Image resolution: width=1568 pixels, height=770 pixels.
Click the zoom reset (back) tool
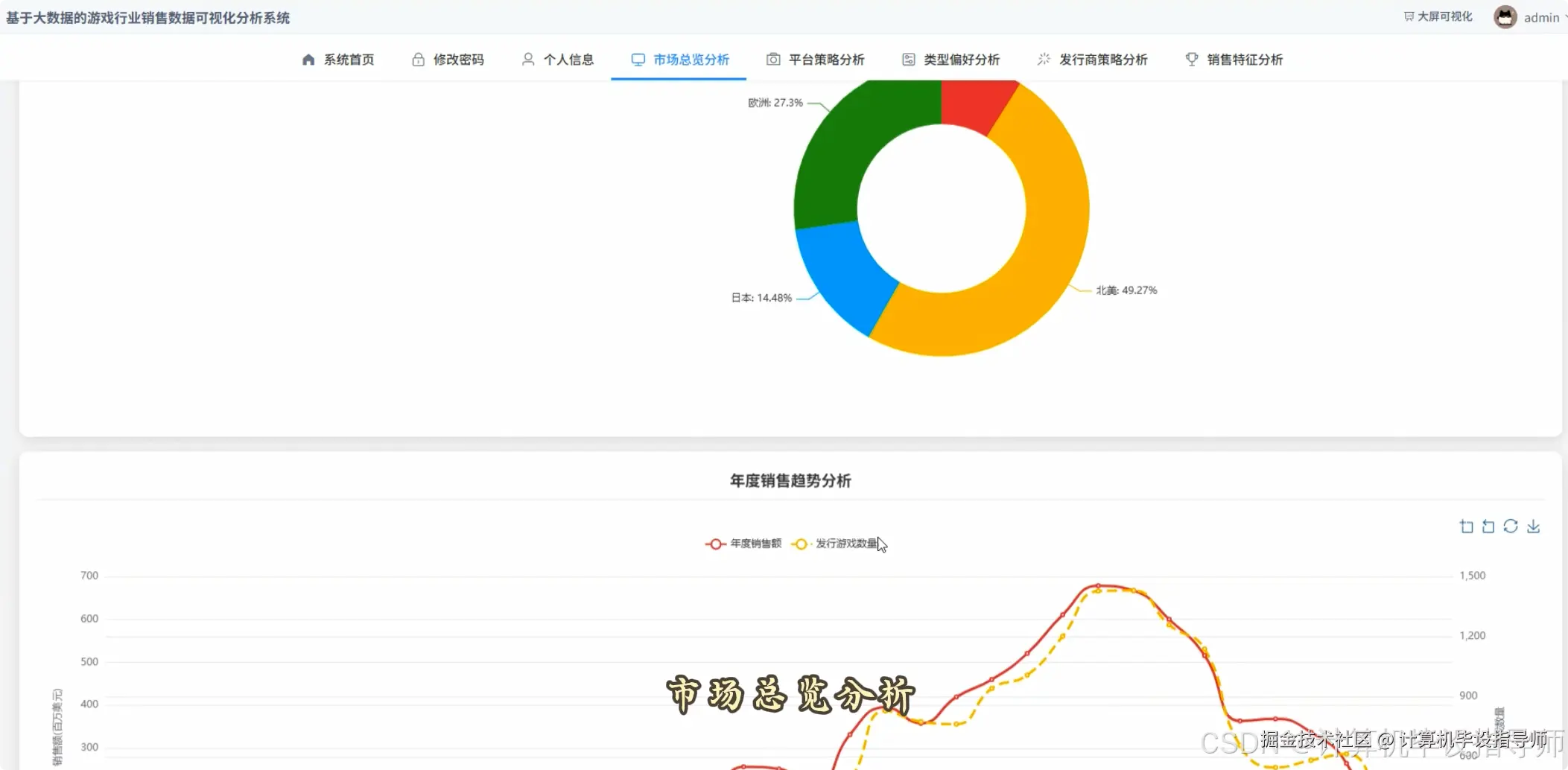pos(1488,526)
